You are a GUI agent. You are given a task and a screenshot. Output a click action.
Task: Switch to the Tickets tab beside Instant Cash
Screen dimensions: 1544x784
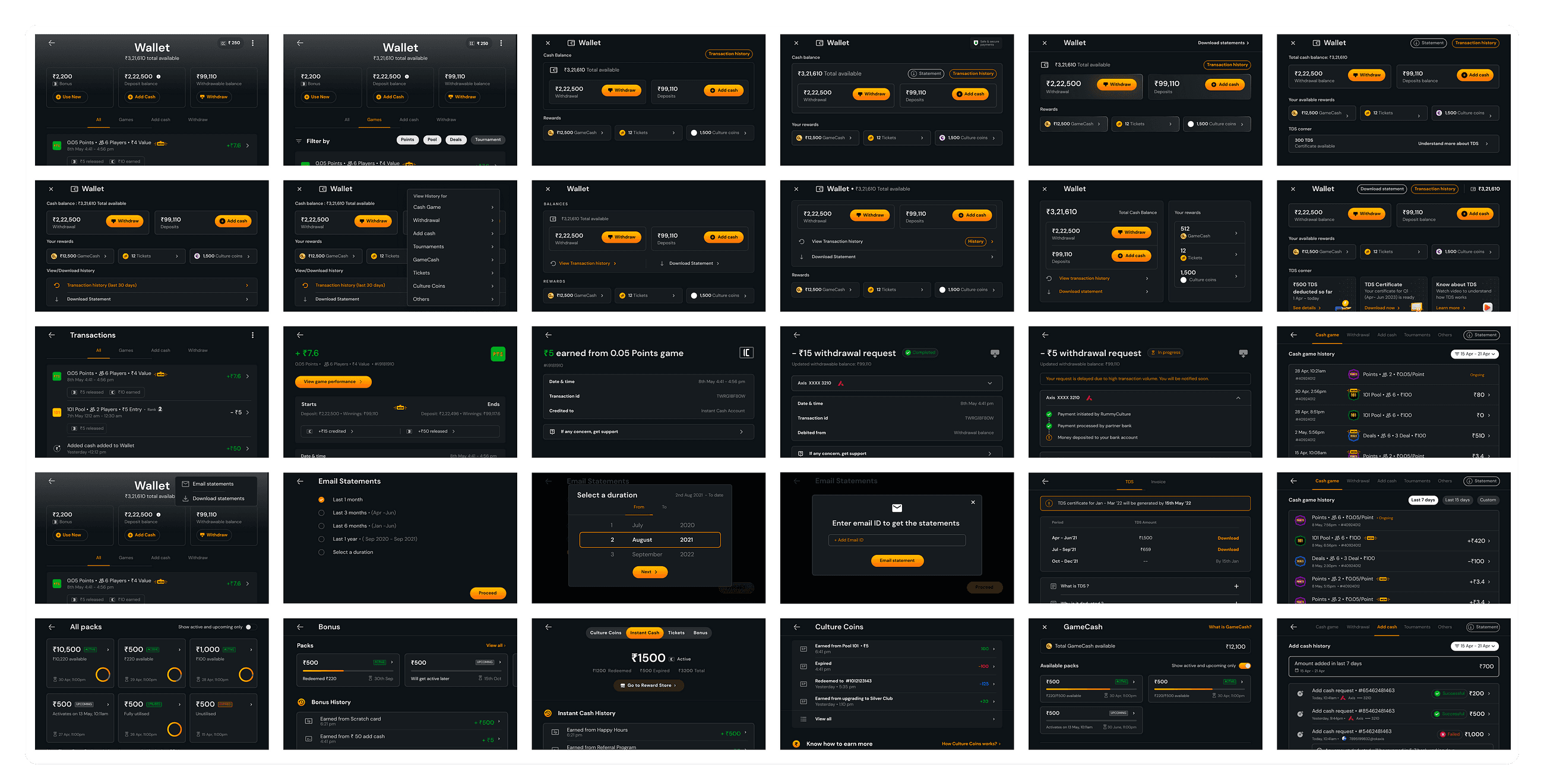pyautogui.click(x=676, y=633)
